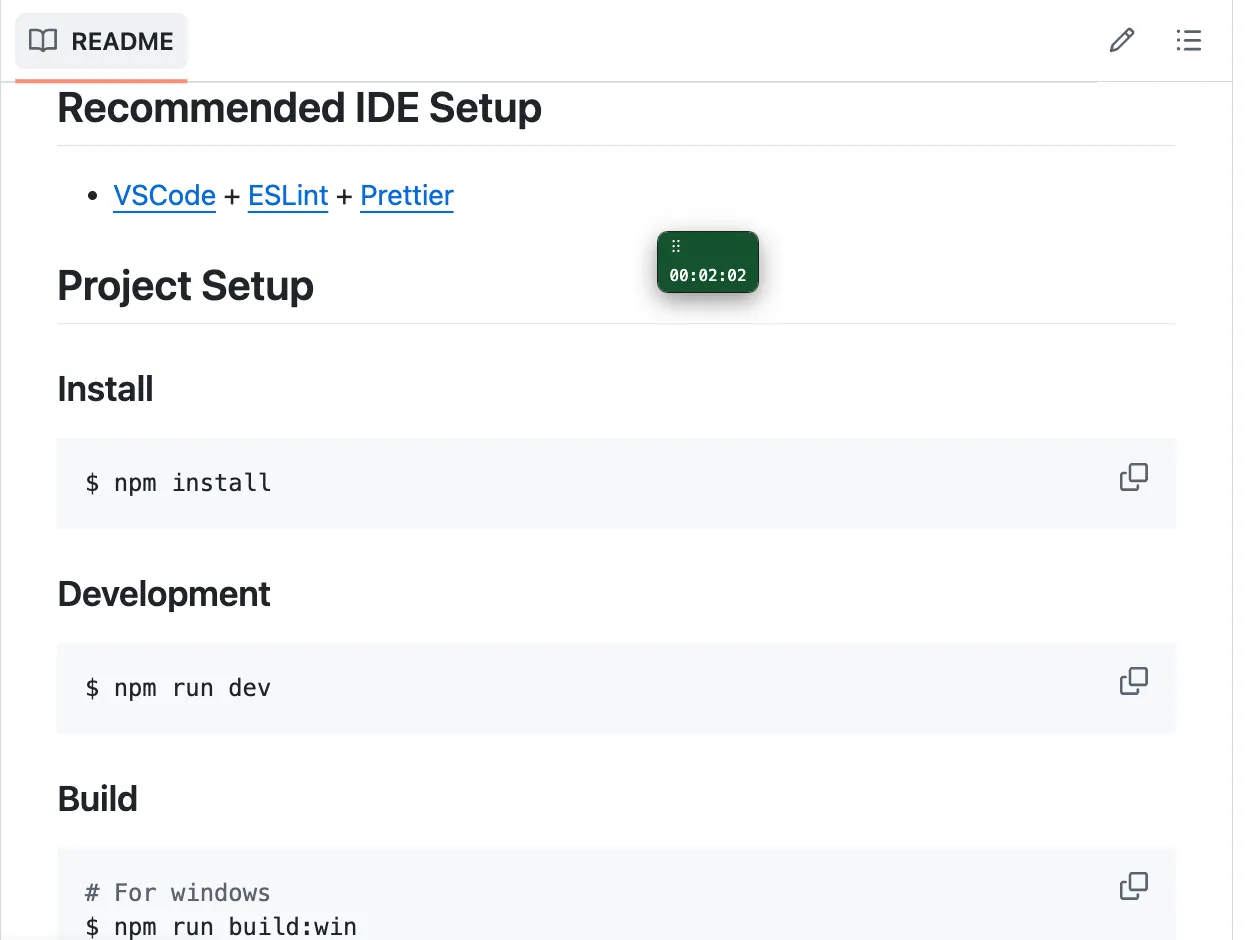Visit the Prettier link
Image resolution: width=1245 pixels, height=940 pixels.
407,195
